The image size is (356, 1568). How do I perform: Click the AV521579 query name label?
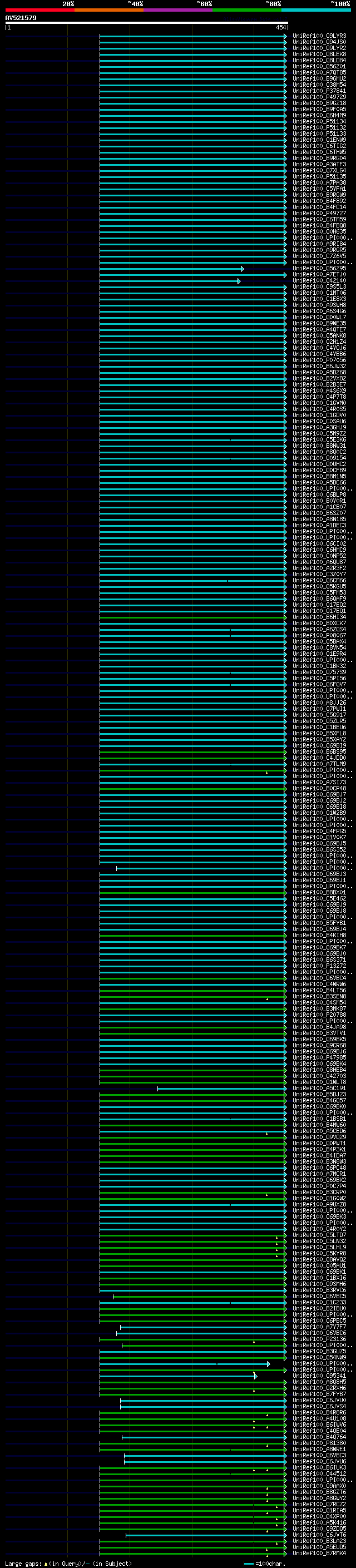click(x=21, y=18)
